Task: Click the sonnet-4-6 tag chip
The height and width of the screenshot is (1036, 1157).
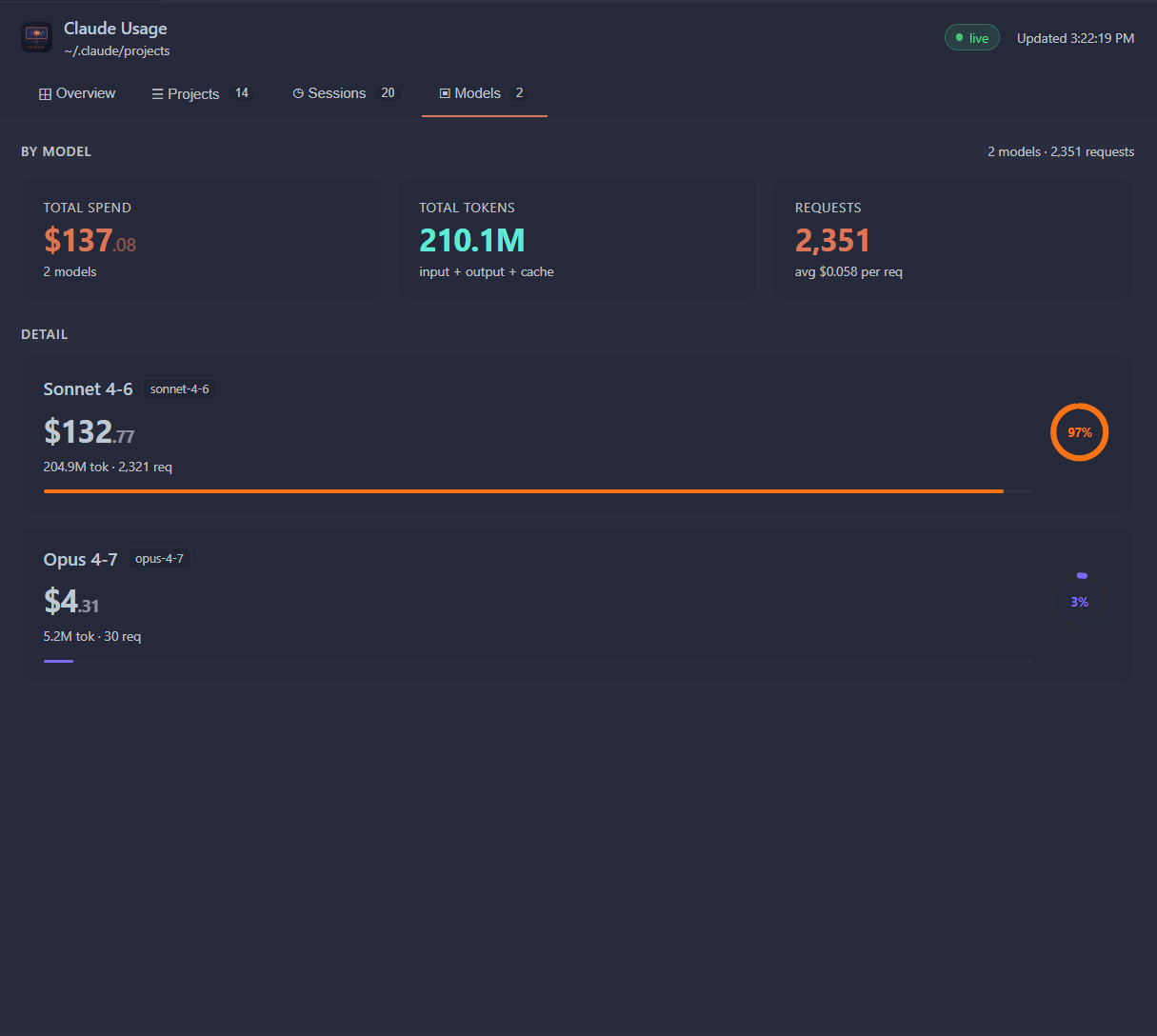Action: pos(180,389)
